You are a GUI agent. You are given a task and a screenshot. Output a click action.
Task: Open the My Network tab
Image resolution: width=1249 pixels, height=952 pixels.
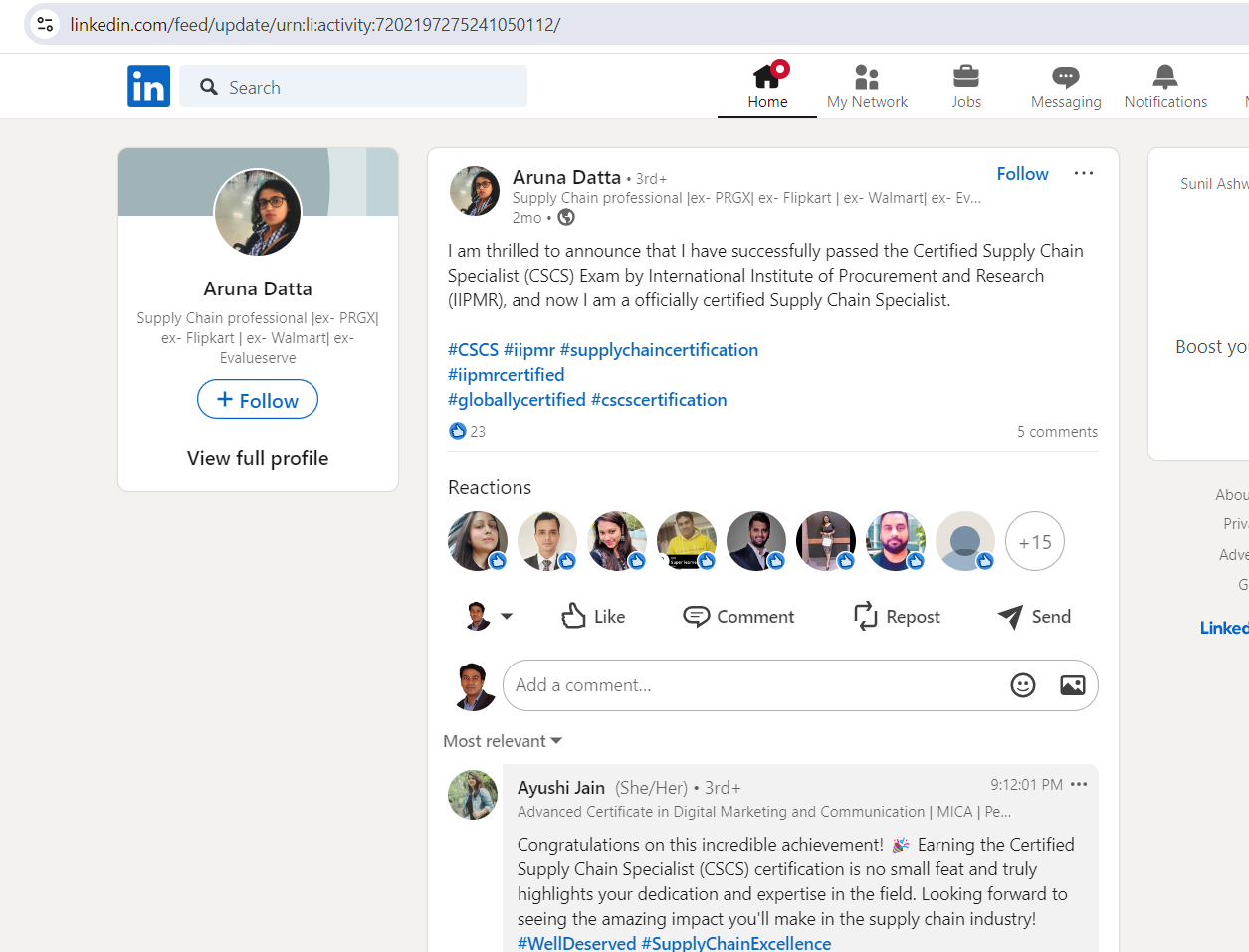click(x=867, y=87)
